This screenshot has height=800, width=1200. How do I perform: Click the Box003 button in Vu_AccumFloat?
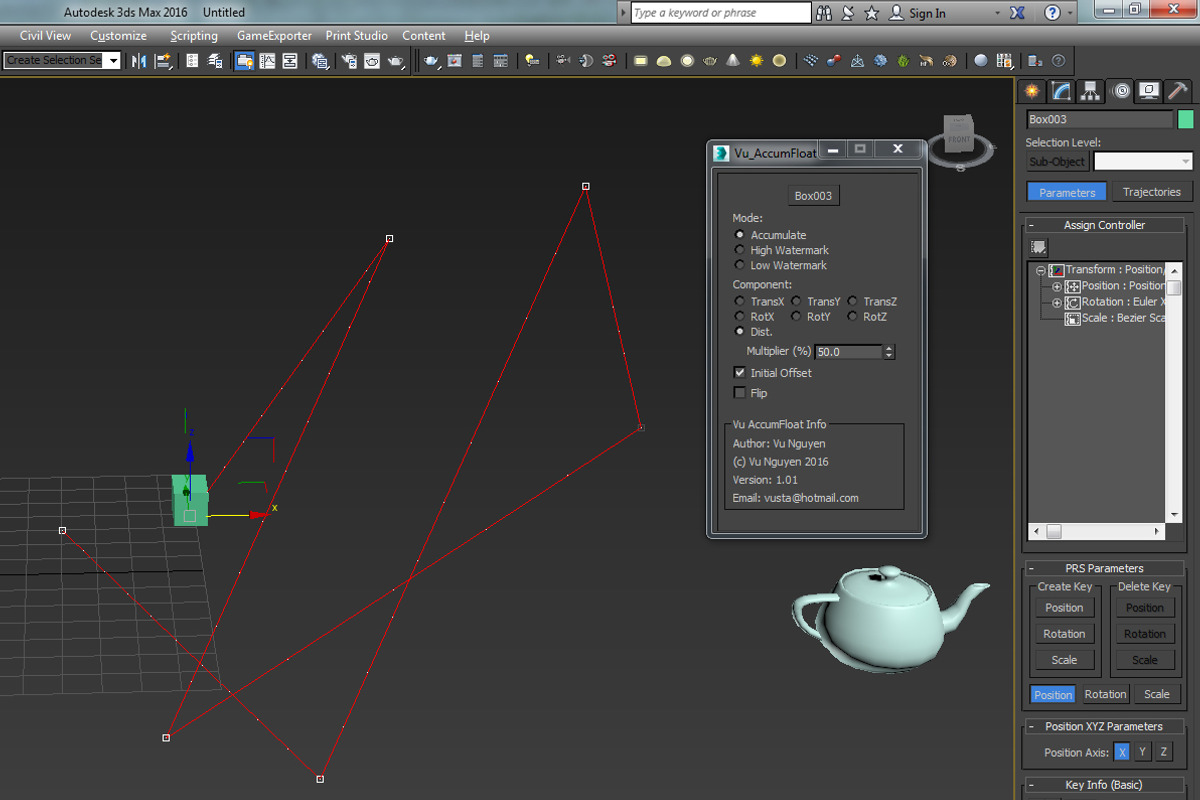[x=813, y=196]
